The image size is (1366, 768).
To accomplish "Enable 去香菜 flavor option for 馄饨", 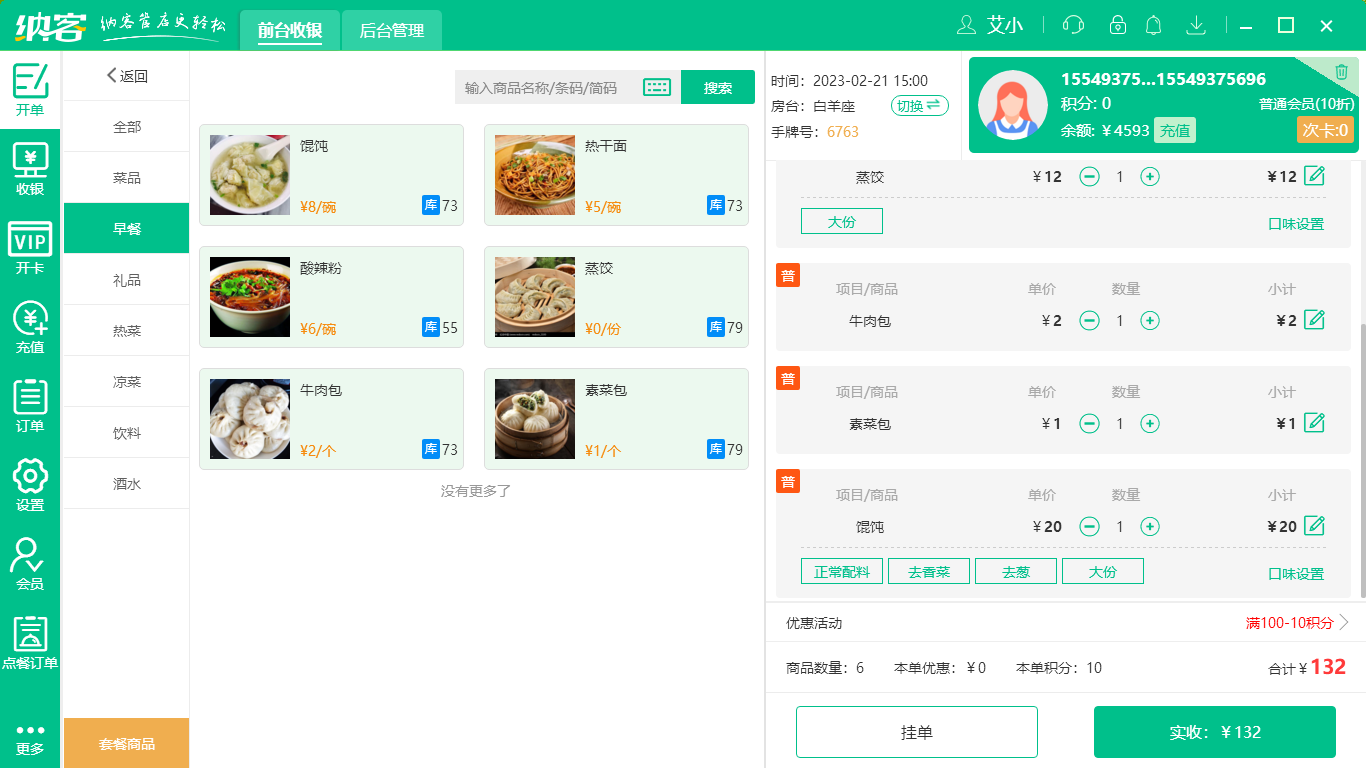I will (x=928, y=570).
